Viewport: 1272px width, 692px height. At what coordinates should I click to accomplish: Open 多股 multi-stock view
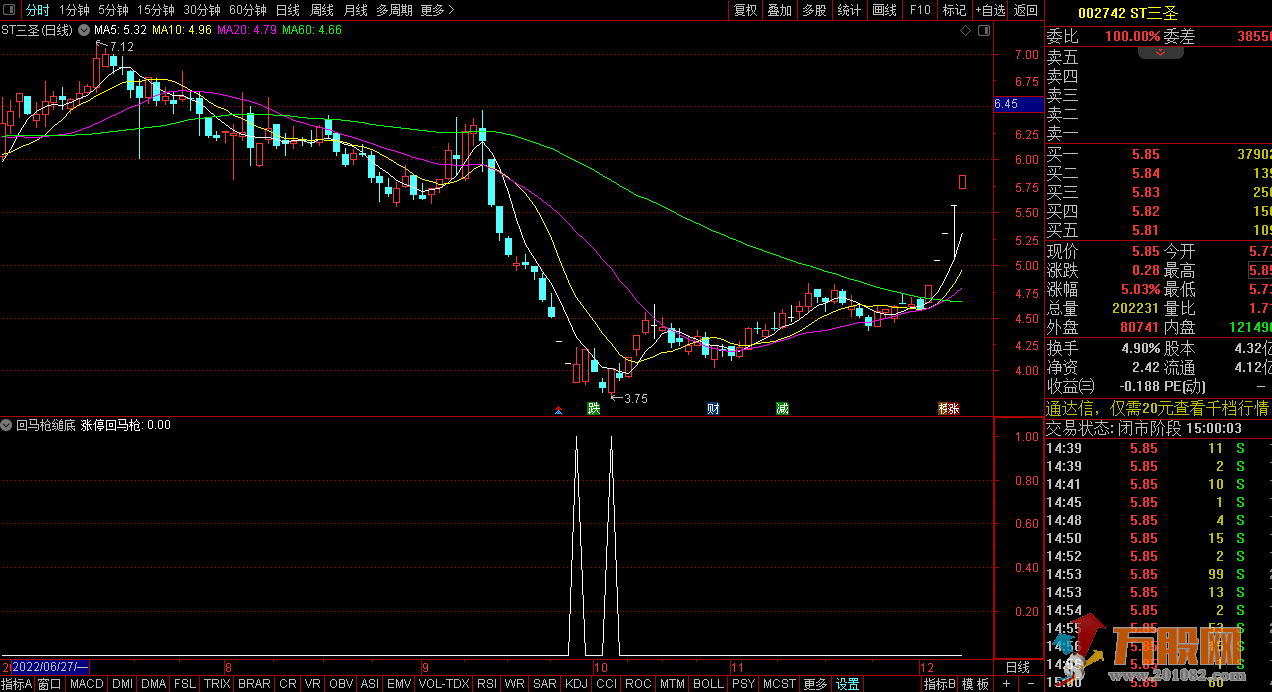click(814, 10)
